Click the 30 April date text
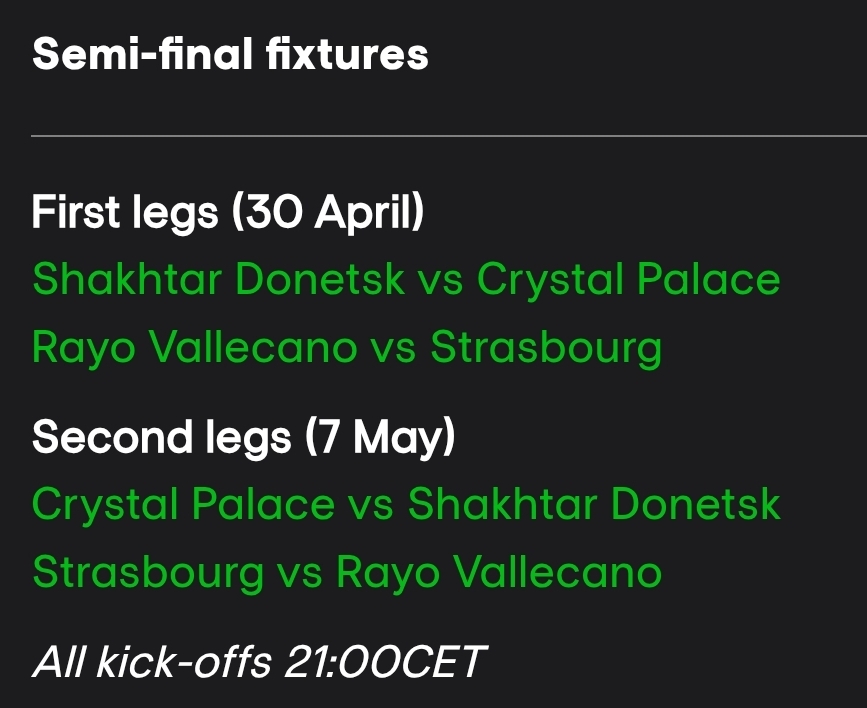 pos(328,213)
